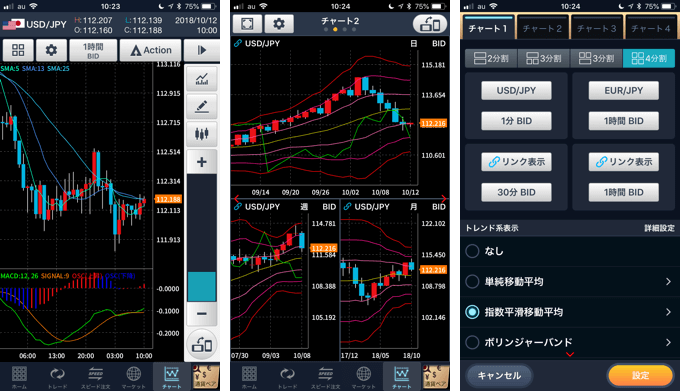Tap the minus zoom-out button
This screenshot has height=391, width=680.
tap(202, 314)
